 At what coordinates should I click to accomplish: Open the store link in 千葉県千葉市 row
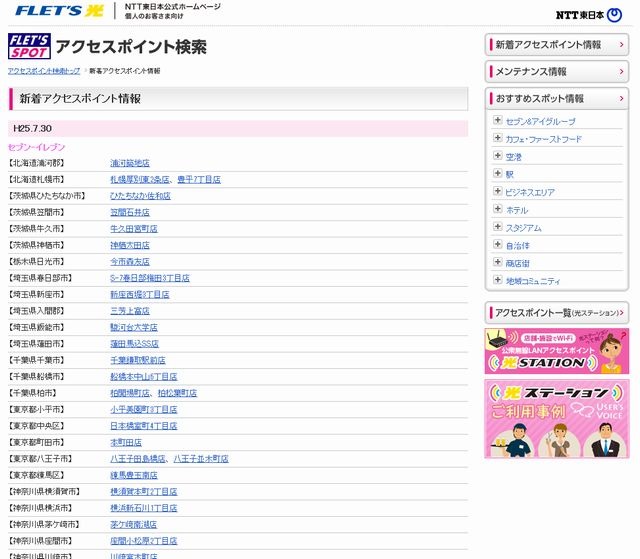(138, 360)
